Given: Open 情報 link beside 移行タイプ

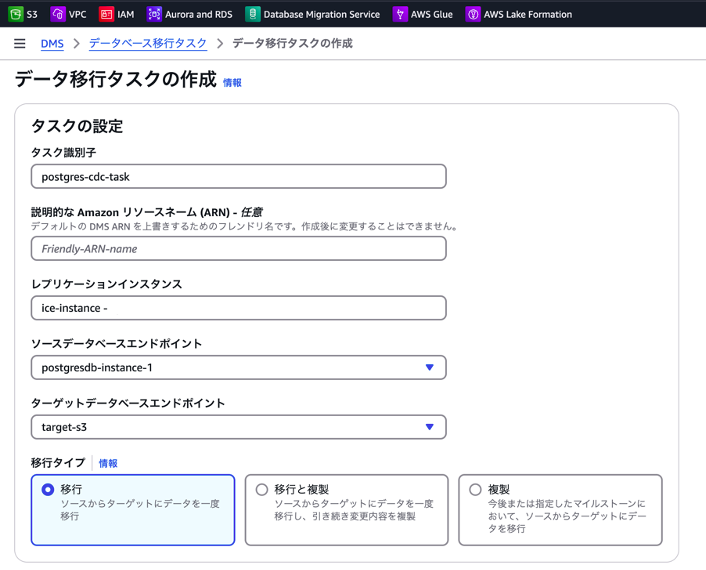Looking at the screenshot, I should tap(108, 463).
